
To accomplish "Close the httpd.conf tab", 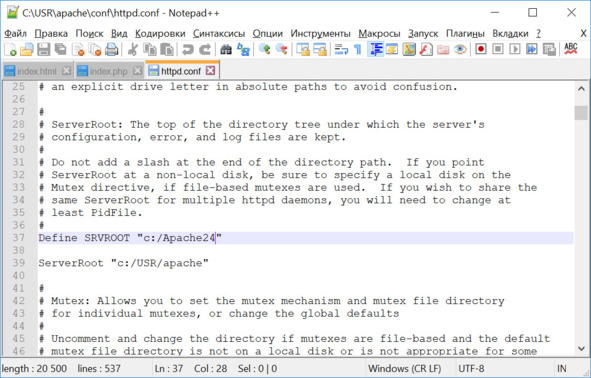I will pos(210,70).
